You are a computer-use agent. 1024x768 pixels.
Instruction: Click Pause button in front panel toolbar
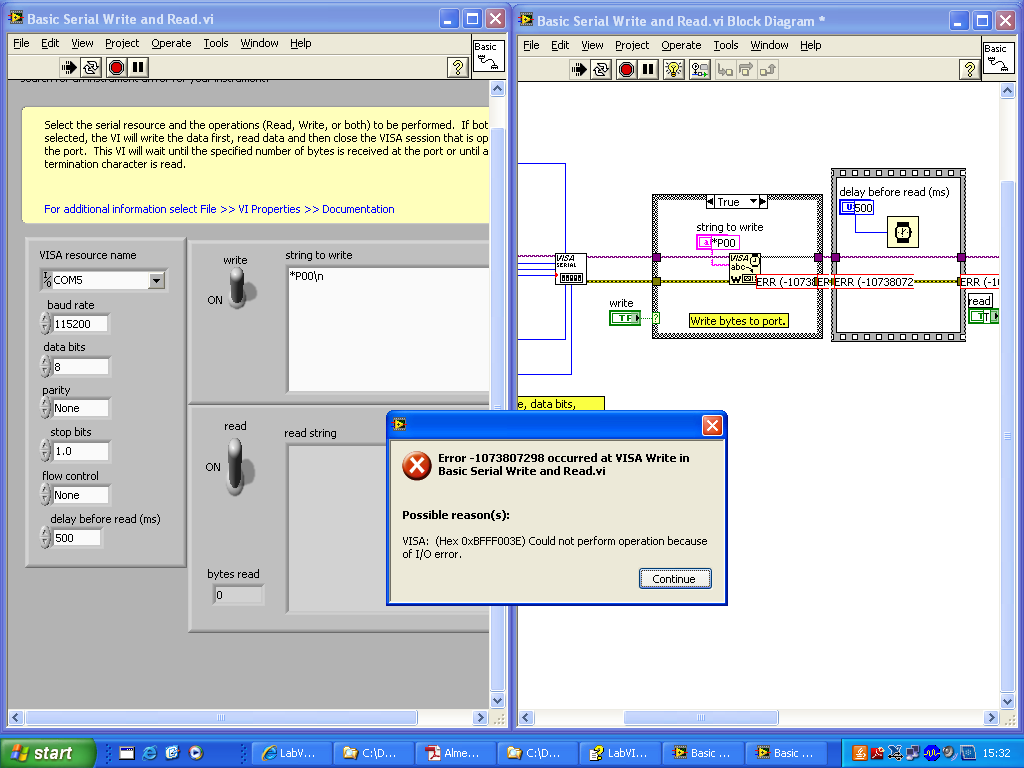tap(138, 67)
